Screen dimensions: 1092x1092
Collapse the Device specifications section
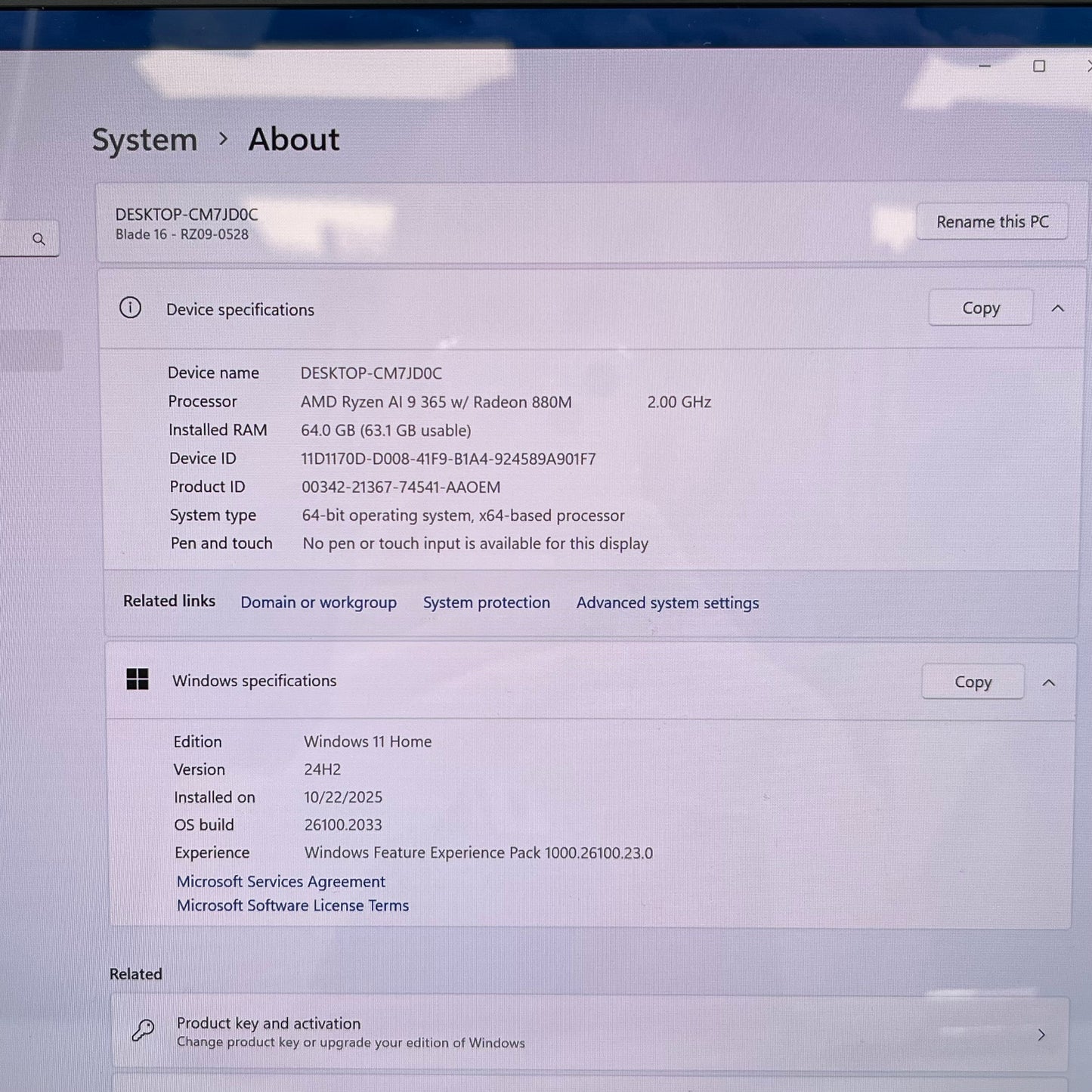click(1058, 308)
